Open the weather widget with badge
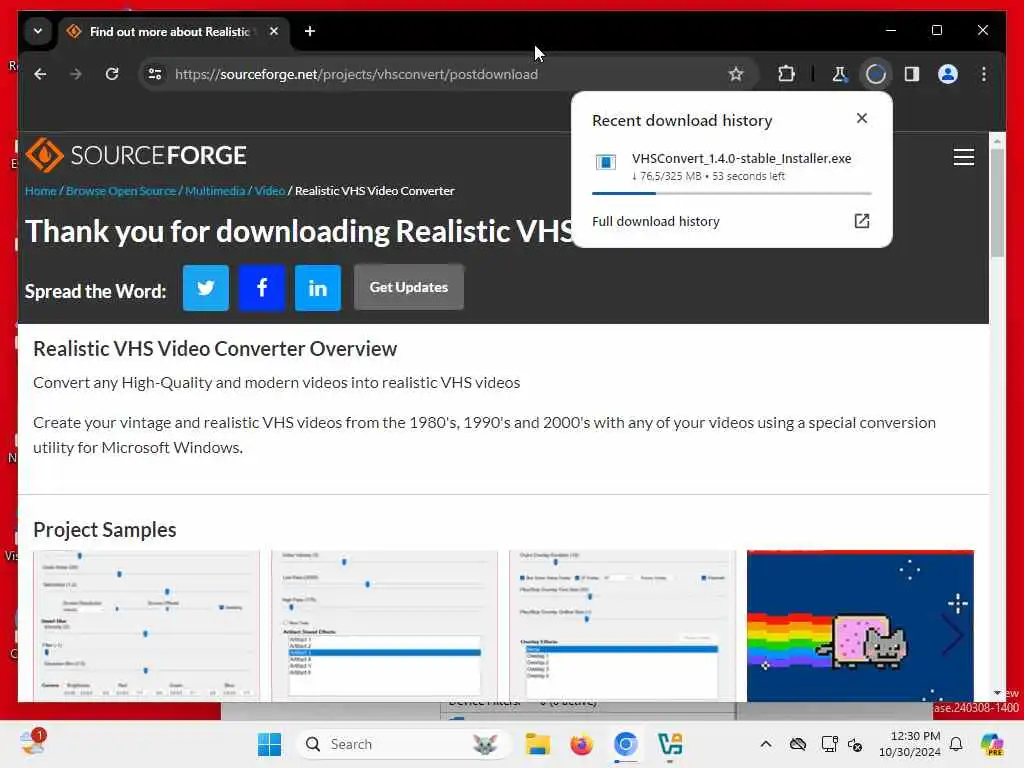The width and height of the screenshot is (1024, 768). (33, 743)
